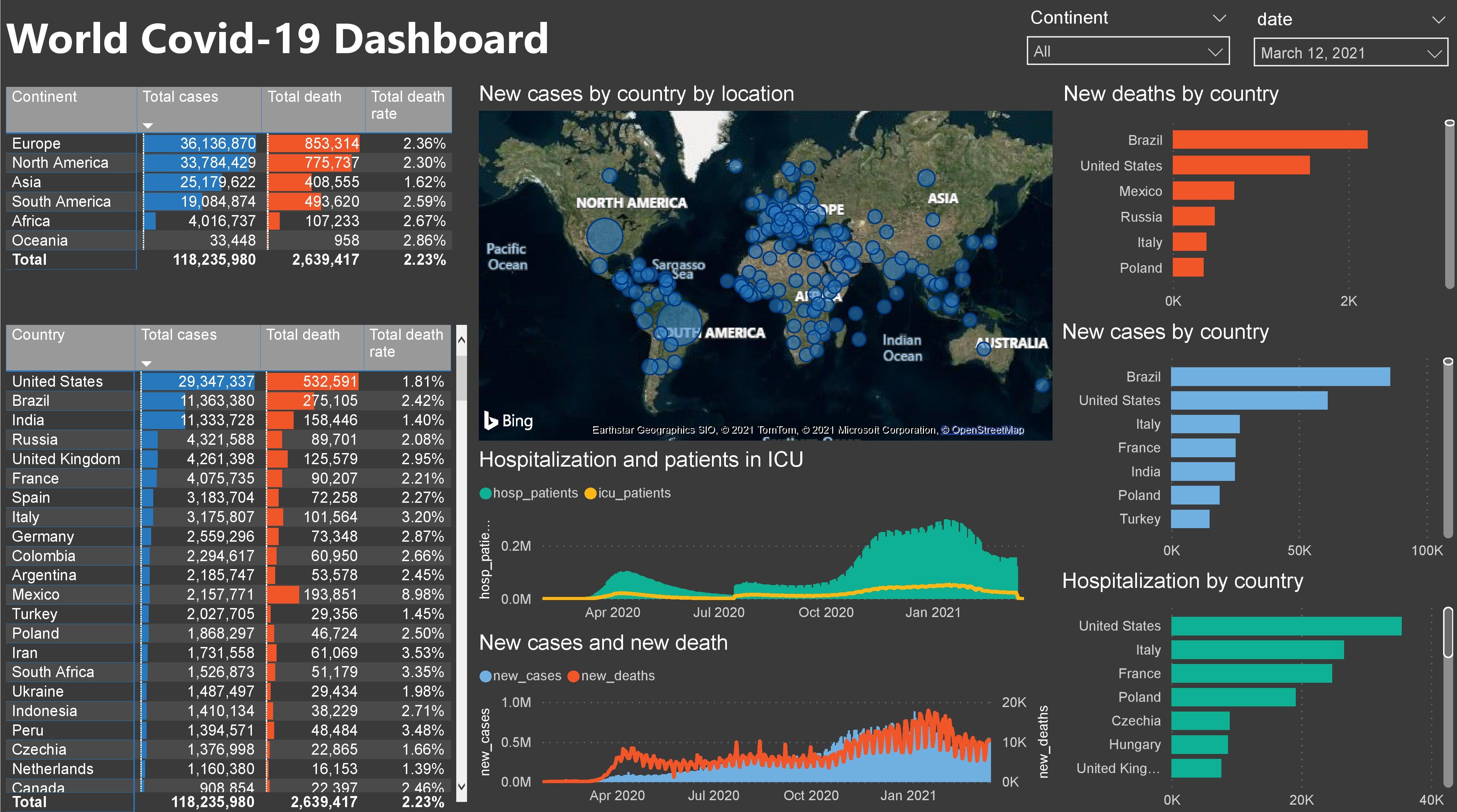Click the Russia bubble in northern Asia
This screenshot has width=1457, height=812.
pyautogui.click(x=926, y=178)
